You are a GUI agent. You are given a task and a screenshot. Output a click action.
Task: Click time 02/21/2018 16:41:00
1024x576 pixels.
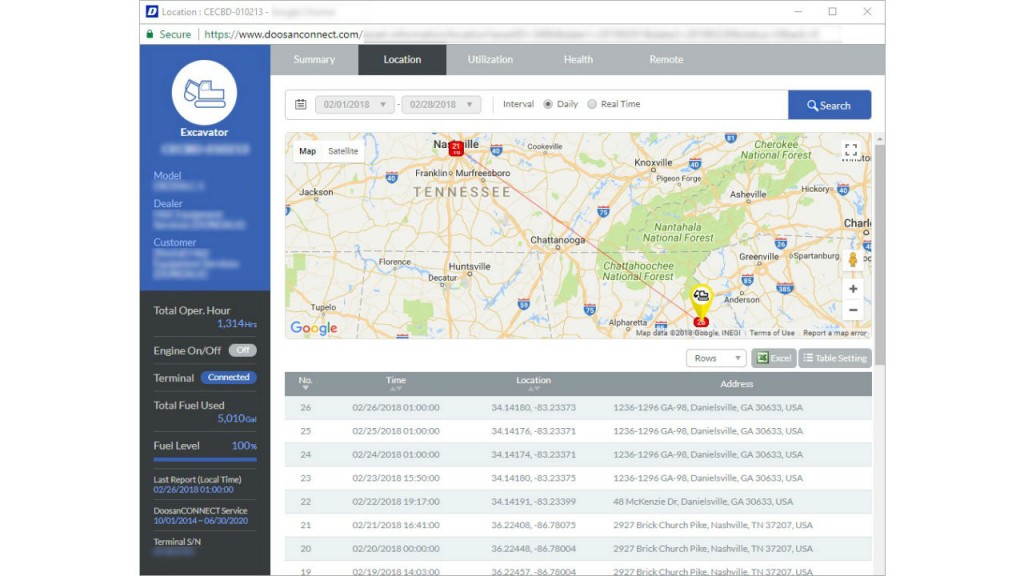point(396,525)
